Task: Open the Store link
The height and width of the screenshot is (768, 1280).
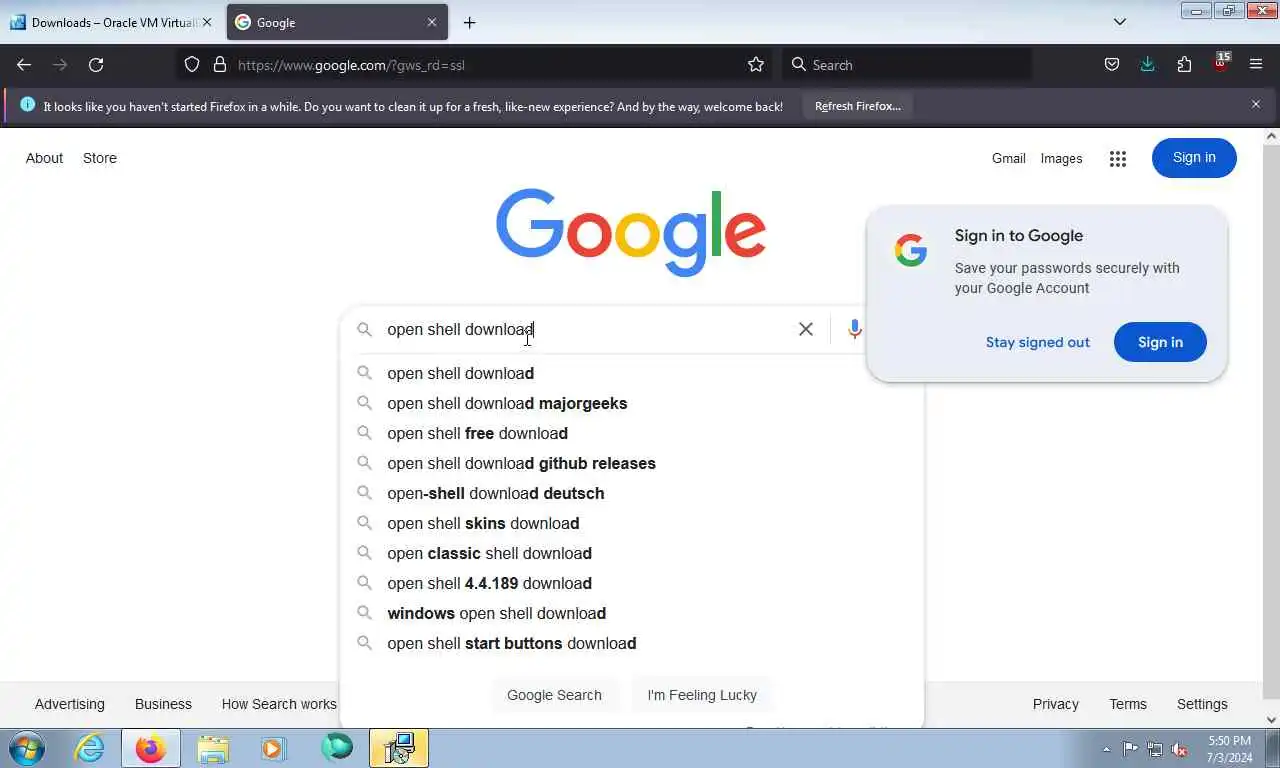Action: click(100, 158)
